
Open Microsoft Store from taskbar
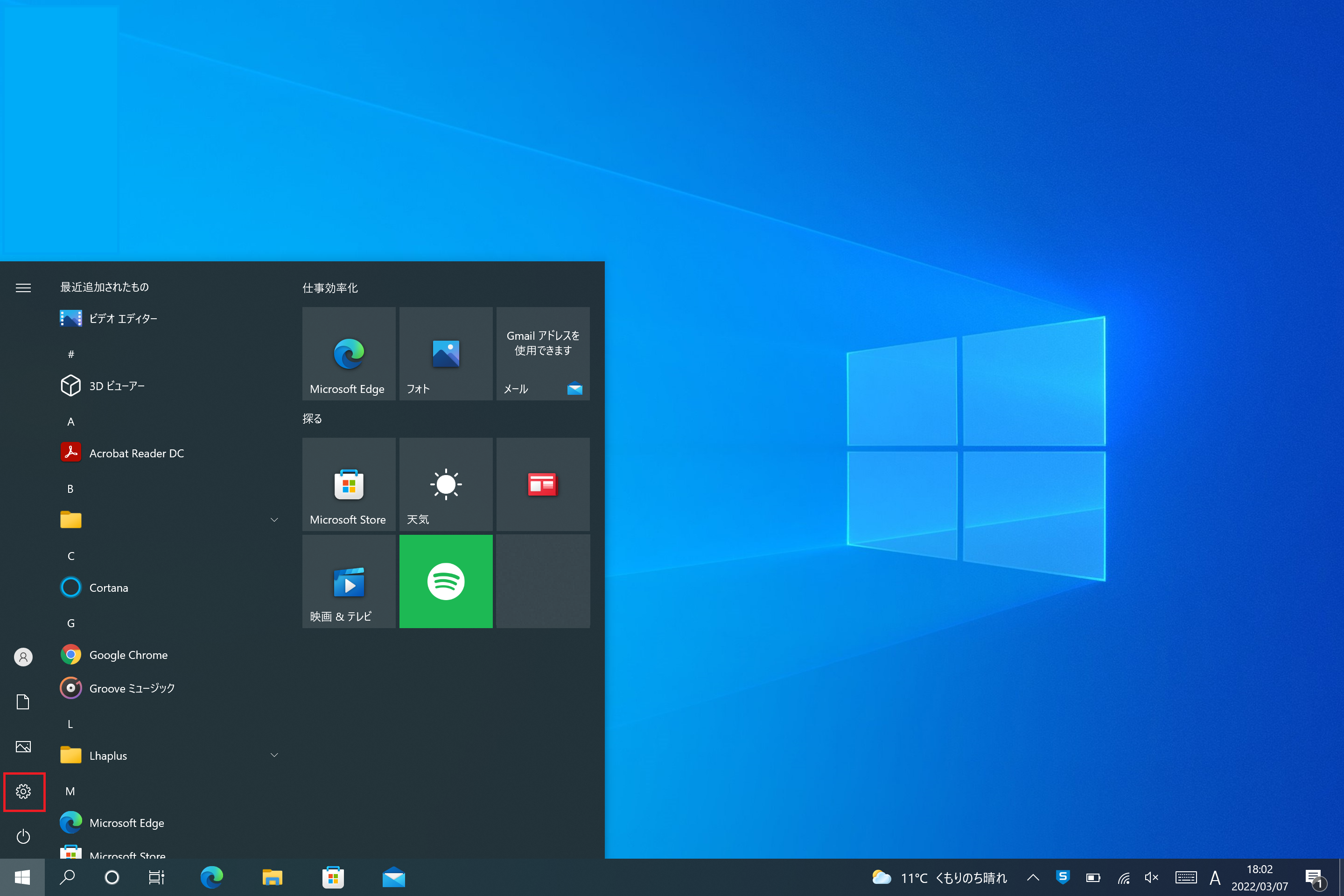pos(333,877)
